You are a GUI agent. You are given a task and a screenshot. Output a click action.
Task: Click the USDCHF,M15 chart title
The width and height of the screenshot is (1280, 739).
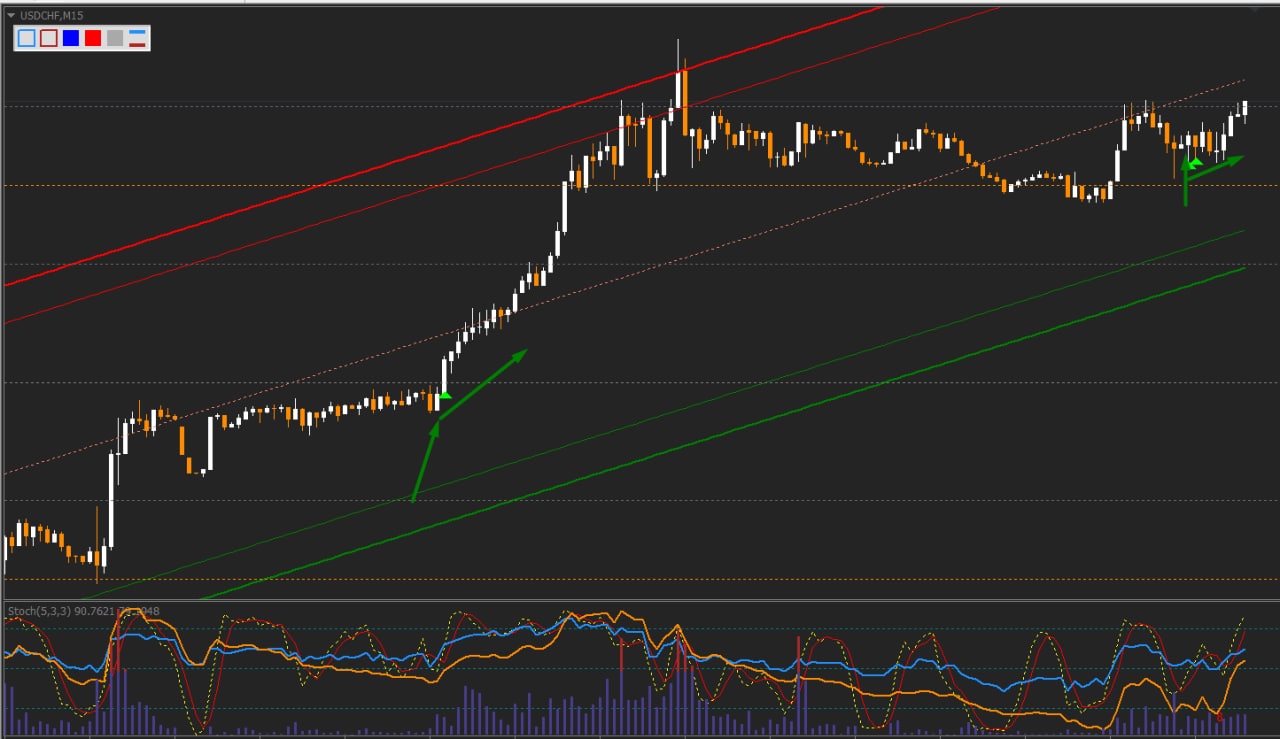click(x=51, y=15)
